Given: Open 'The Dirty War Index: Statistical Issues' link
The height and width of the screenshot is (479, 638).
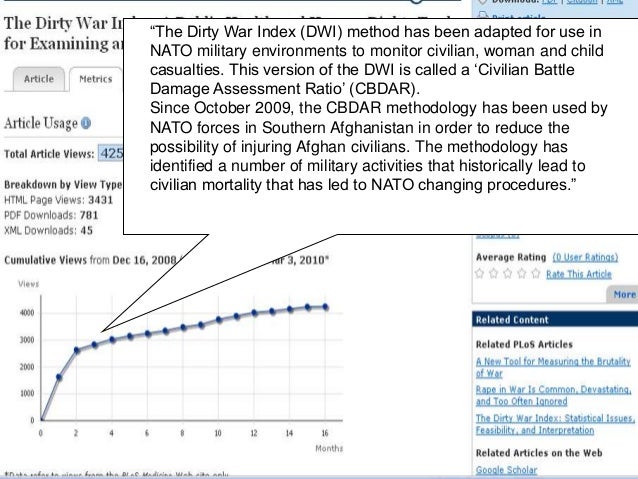Looking at the screenshot, I should point(555,424).
